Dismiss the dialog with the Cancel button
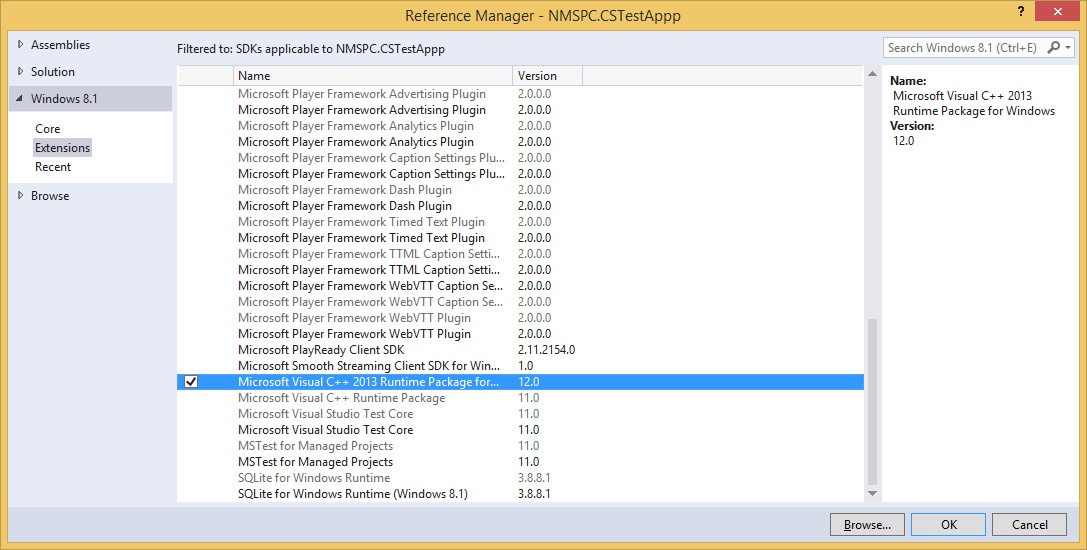 1029,525
